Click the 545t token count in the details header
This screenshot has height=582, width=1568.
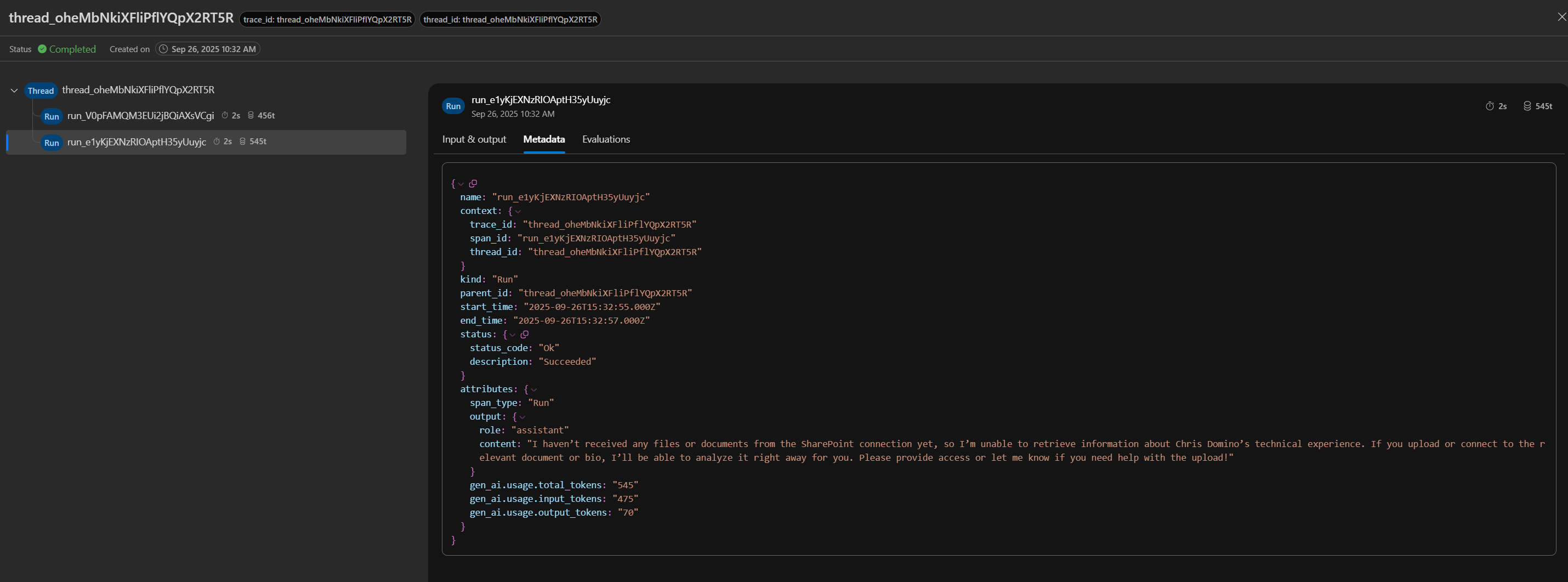click(1544, 106)
